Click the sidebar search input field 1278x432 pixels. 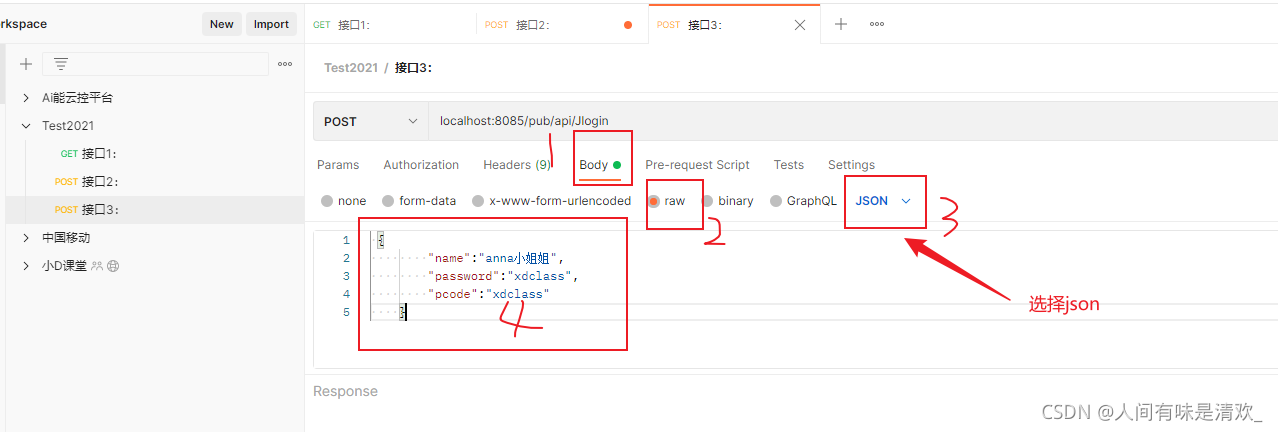[155, 64]
